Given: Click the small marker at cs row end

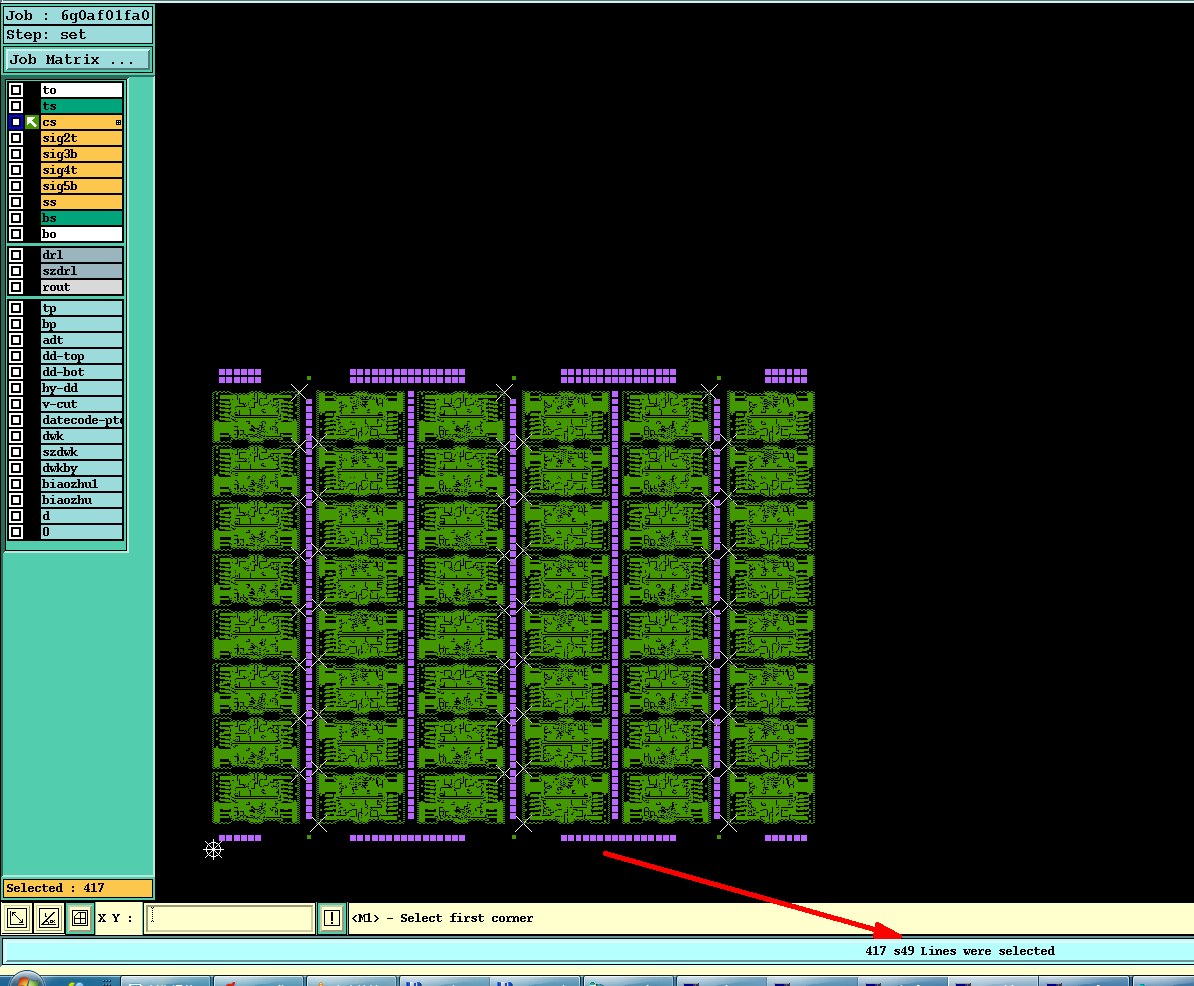Looking at the screenshot, I should click(118, 122).
